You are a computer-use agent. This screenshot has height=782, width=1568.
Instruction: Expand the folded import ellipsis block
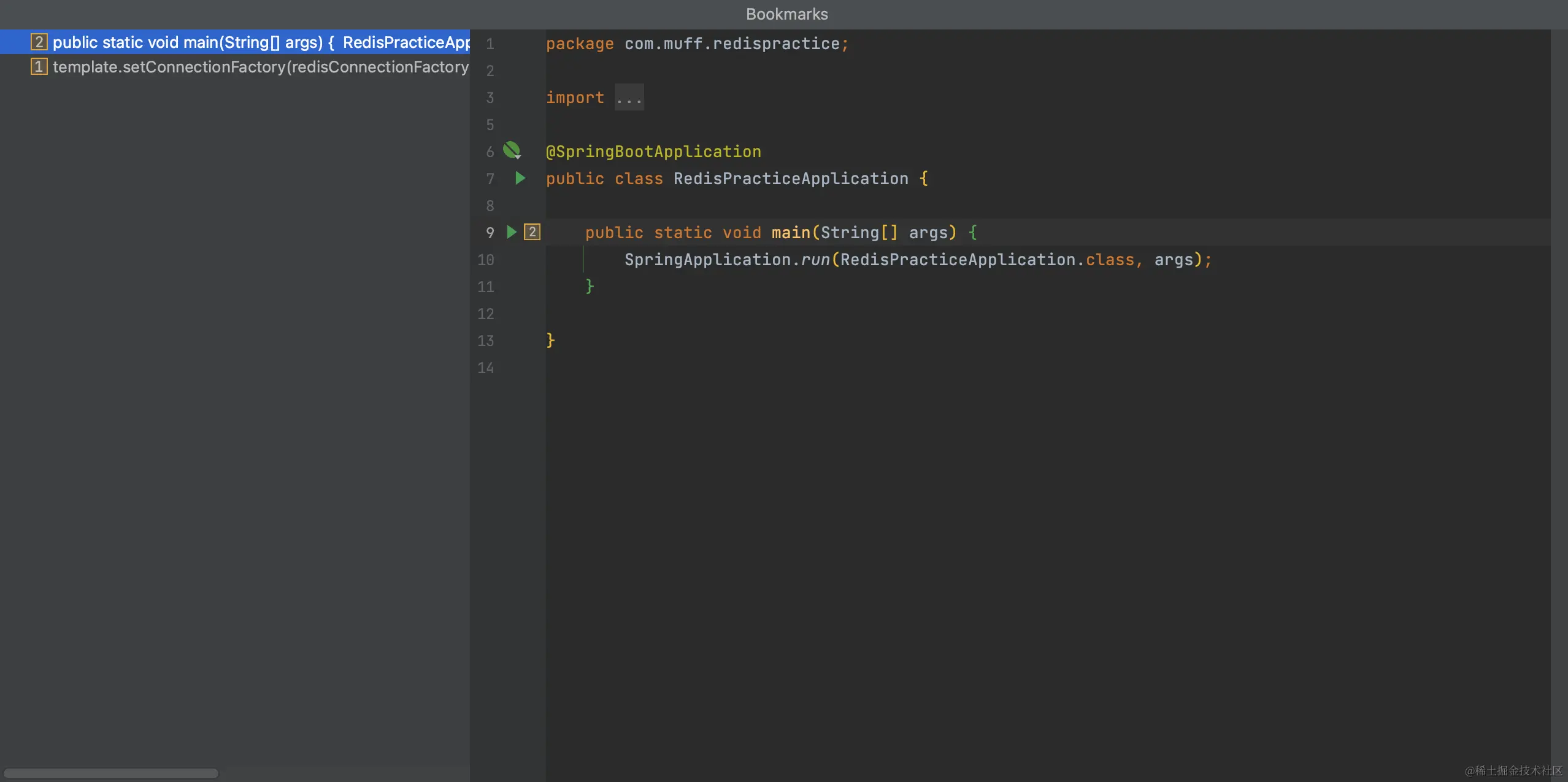pyautogui.click(x=629, y=98)
